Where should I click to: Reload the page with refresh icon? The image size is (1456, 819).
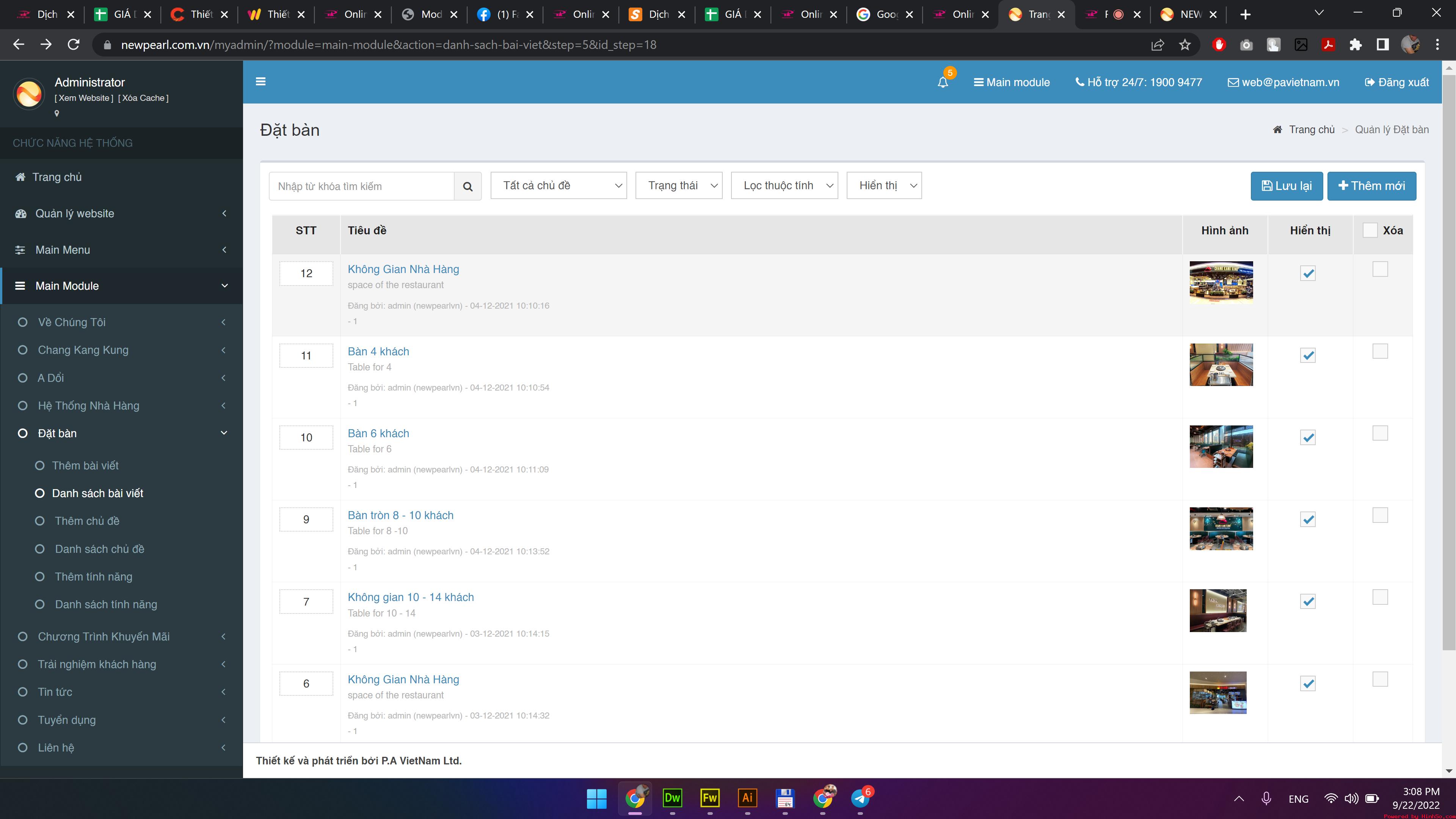point(74,45)
